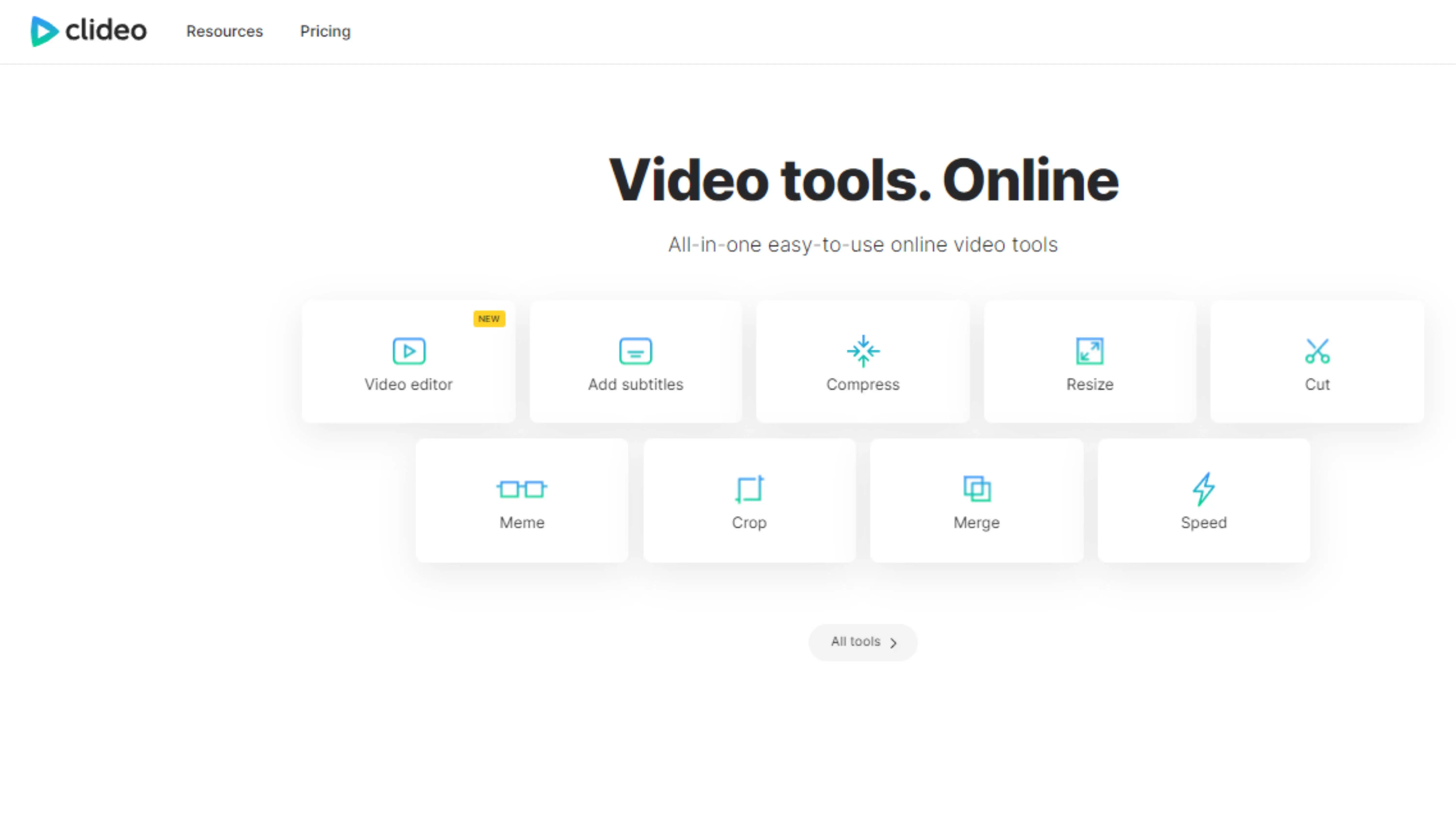Image resolution: width=1456 pixels, height=819 pixels.
Task: Click the Cut scissors icon
Action: point(1317,351)
